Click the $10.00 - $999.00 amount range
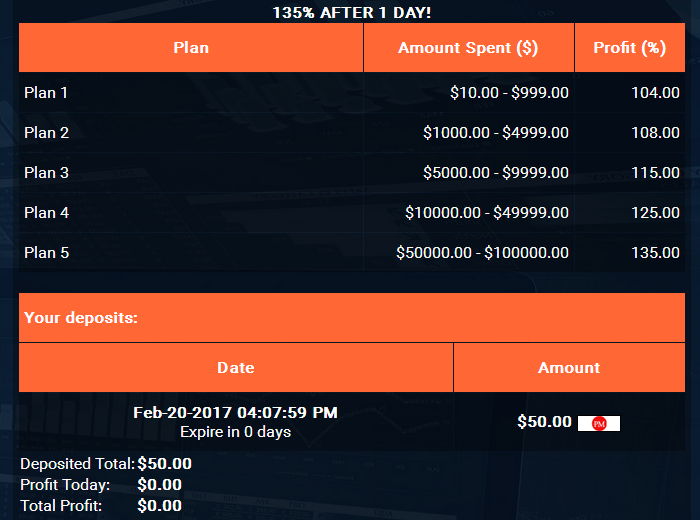The image size is (700, 520). (x=509, y=93)
